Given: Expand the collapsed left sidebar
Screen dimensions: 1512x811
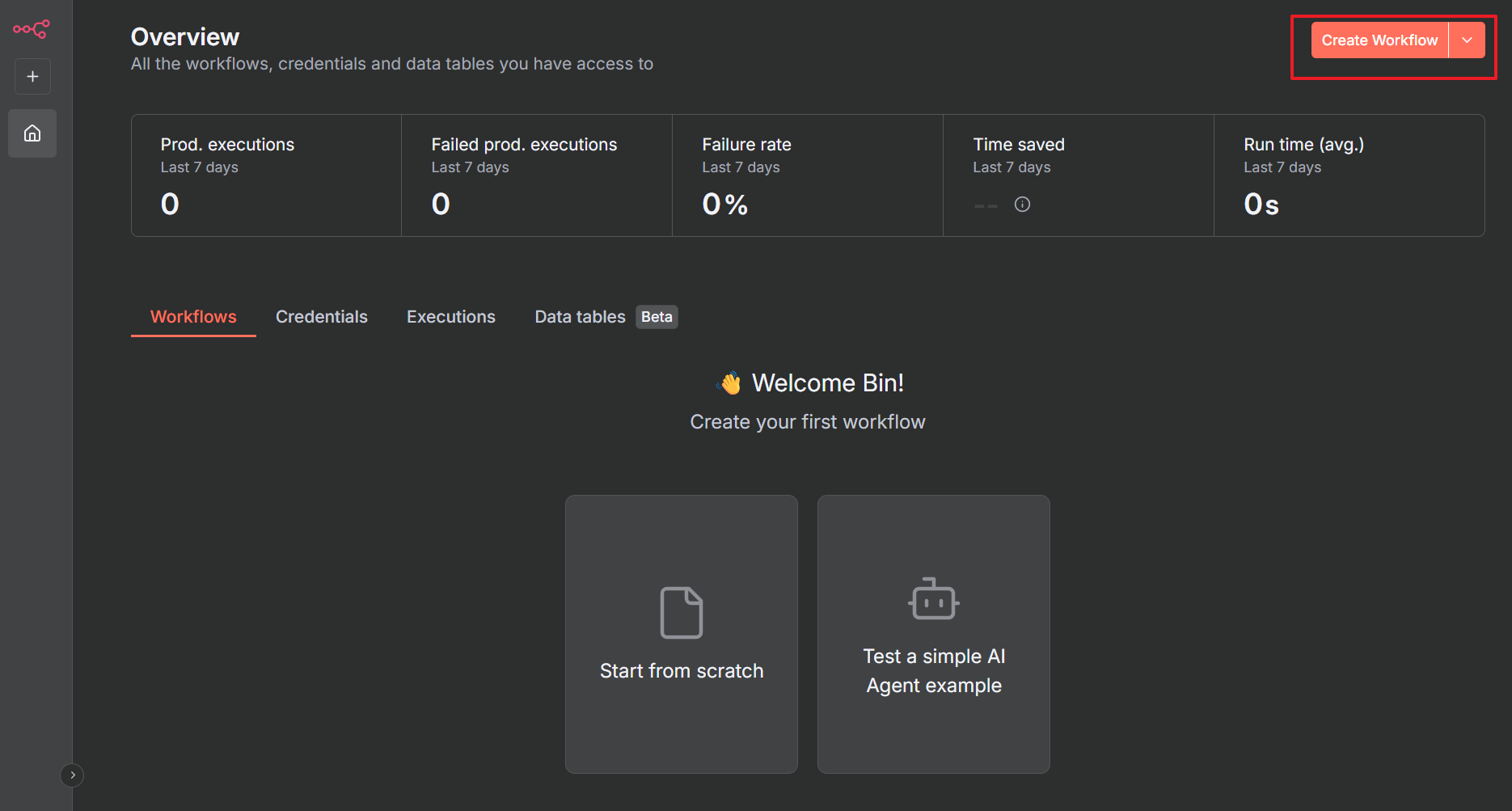Looking at the screenshot, I should (x=72, y=775).
